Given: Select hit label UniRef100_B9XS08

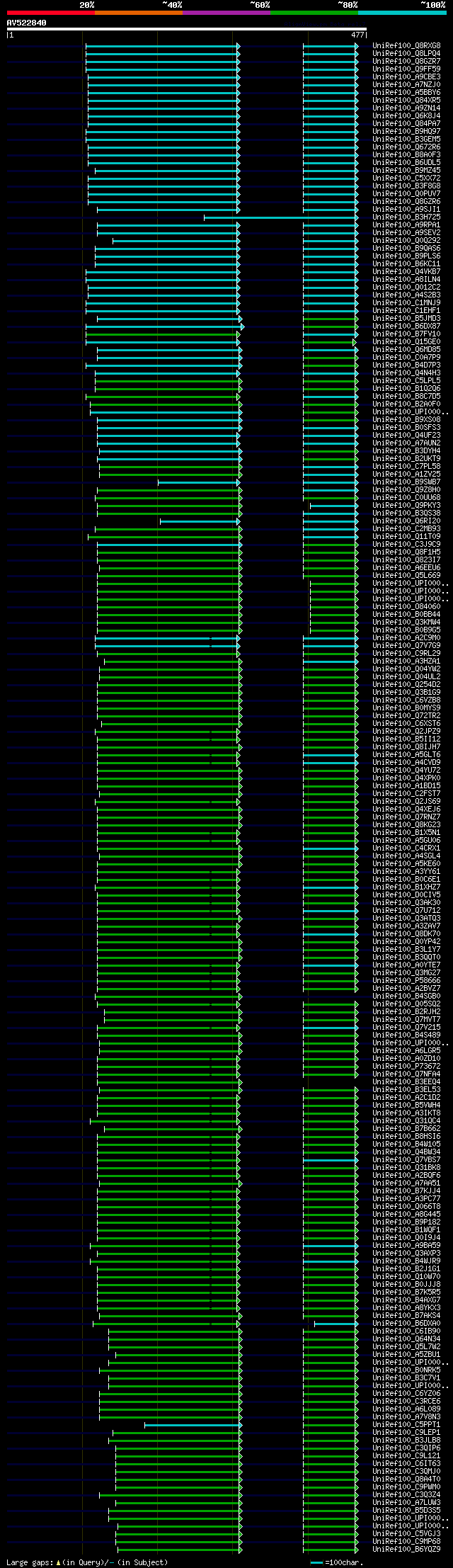Looking at the screenshot, I should point(406,419).
